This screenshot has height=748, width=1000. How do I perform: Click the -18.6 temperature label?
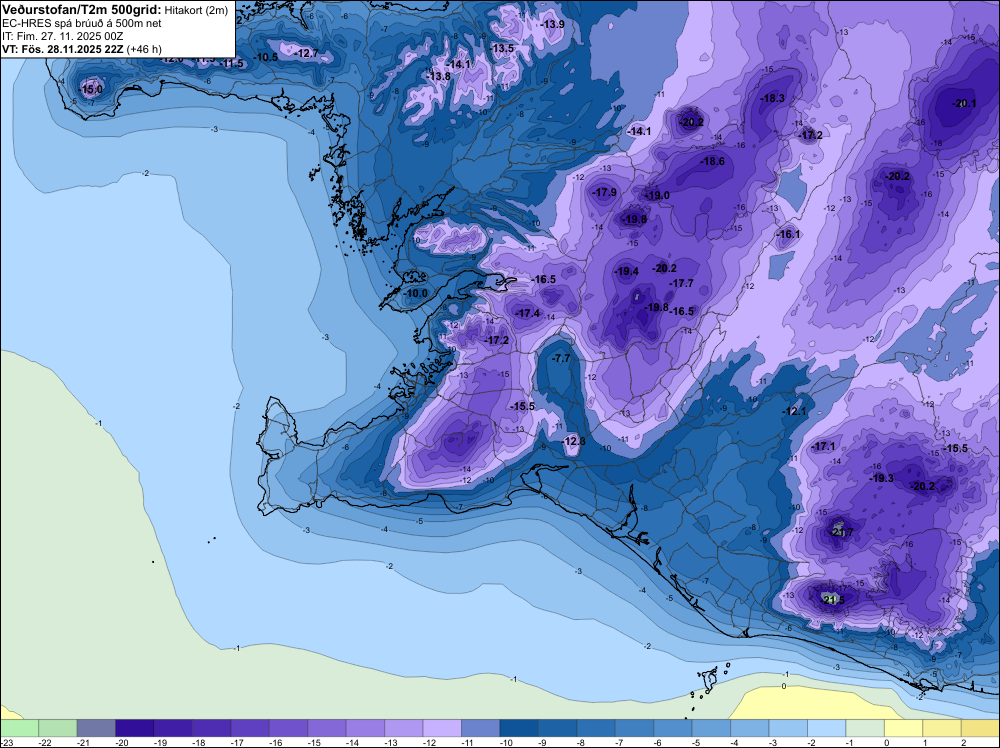click(712, 161)
